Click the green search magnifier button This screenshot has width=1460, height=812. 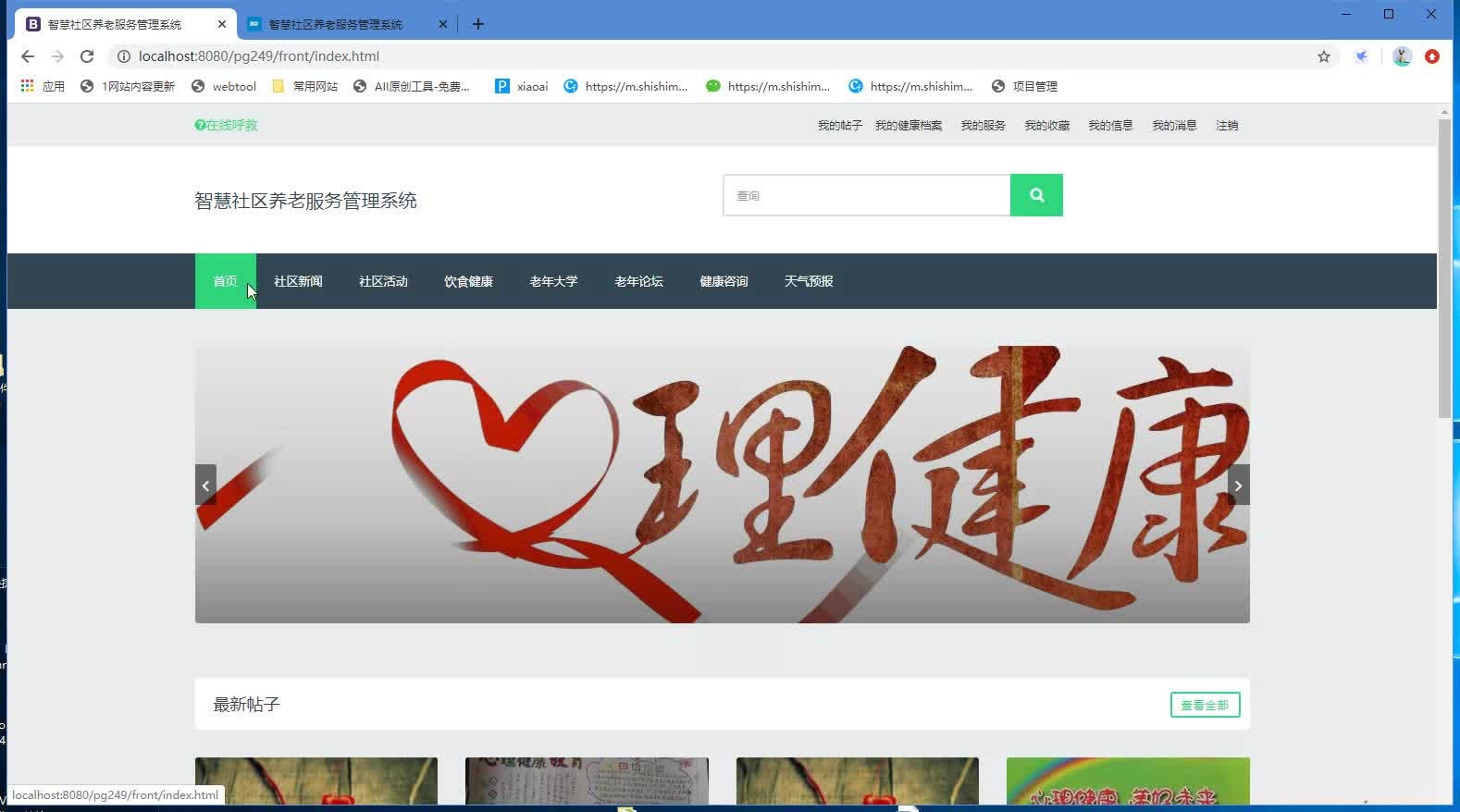click(x=1036, y=195)
